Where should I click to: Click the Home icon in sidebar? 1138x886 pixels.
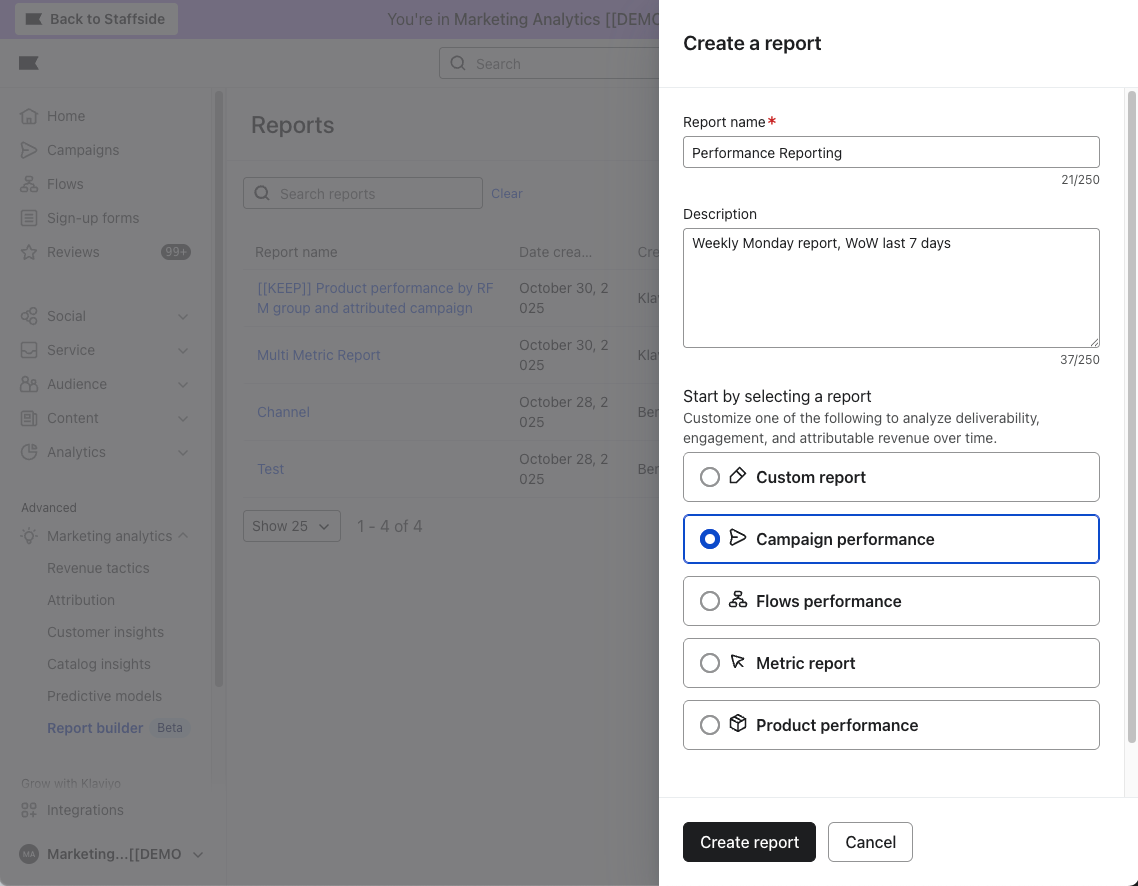30,116
